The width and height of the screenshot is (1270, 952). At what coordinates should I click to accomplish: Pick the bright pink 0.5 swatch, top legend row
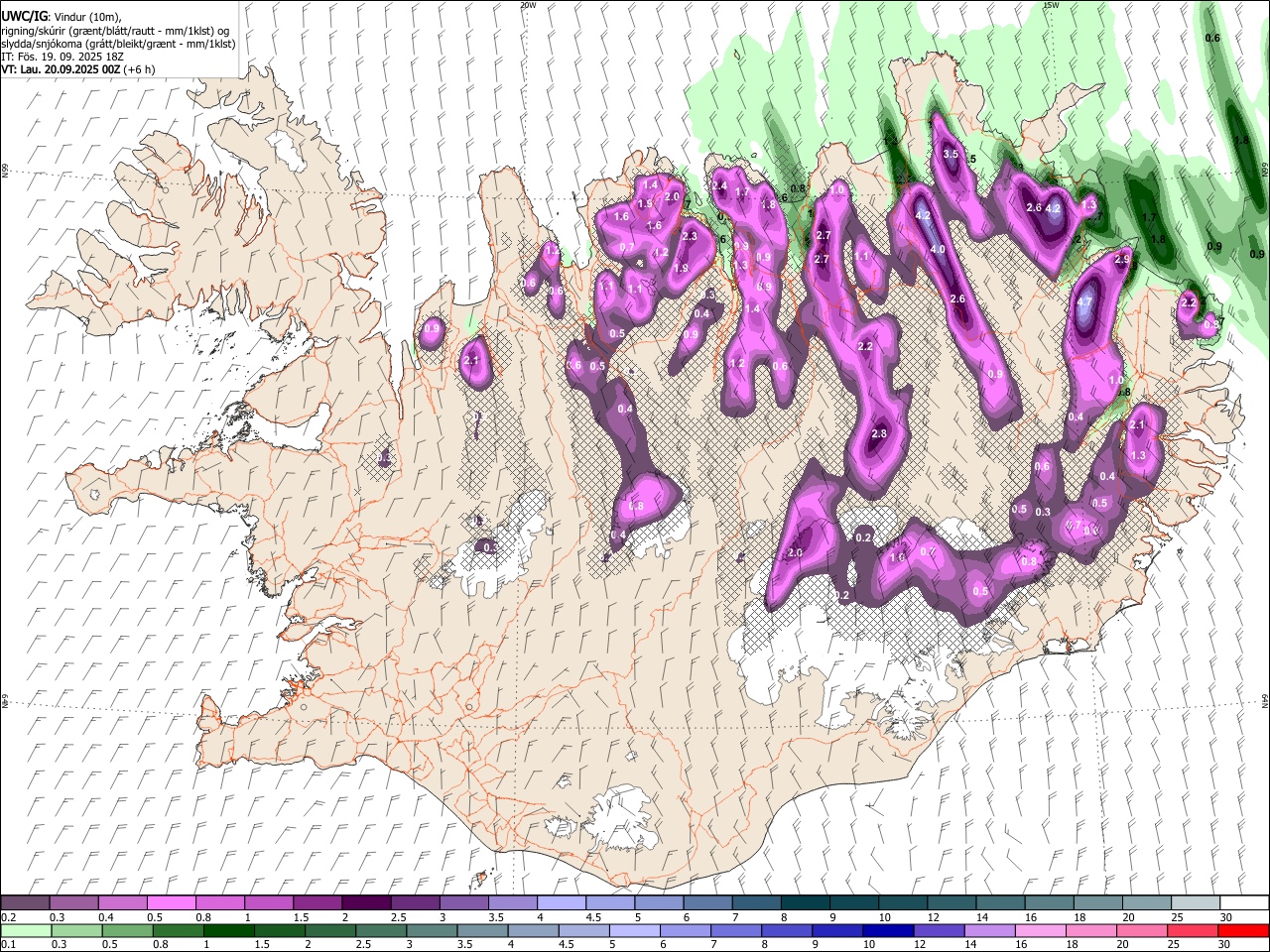point(172,902)
